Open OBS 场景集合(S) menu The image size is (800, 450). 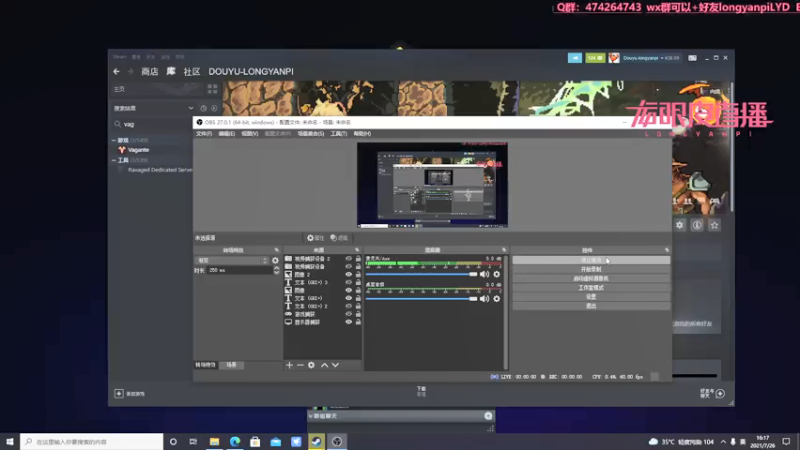coord(311,134)
